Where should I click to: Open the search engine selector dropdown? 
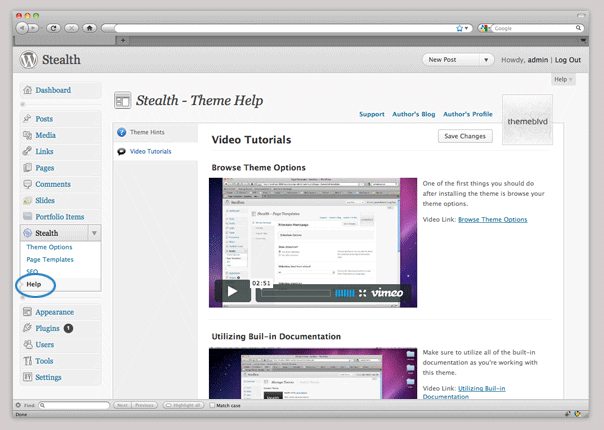485,28
